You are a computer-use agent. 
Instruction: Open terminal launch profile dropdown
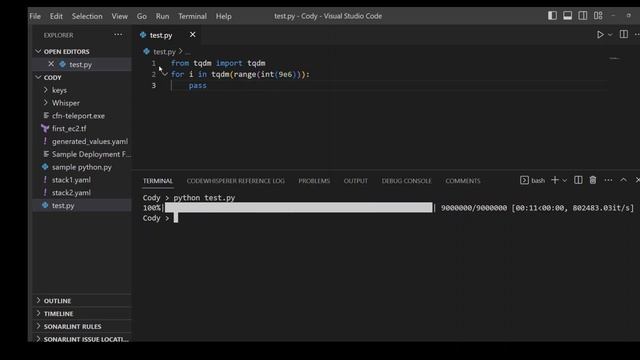point(565,180)
